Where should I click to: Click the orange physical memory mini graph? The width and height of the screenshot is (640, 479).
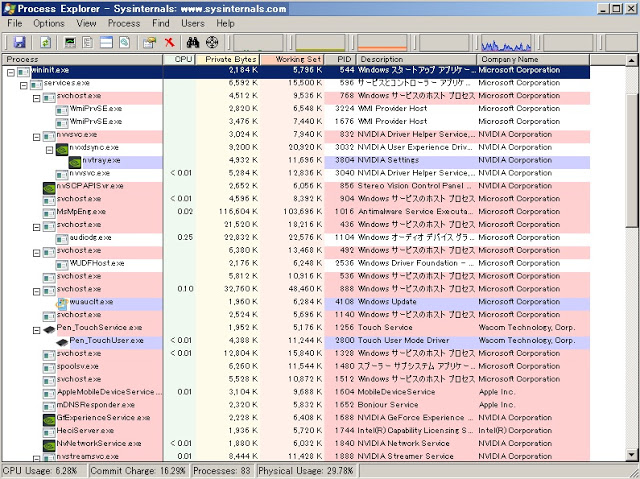pyautogui.click(x=382, y=42)
